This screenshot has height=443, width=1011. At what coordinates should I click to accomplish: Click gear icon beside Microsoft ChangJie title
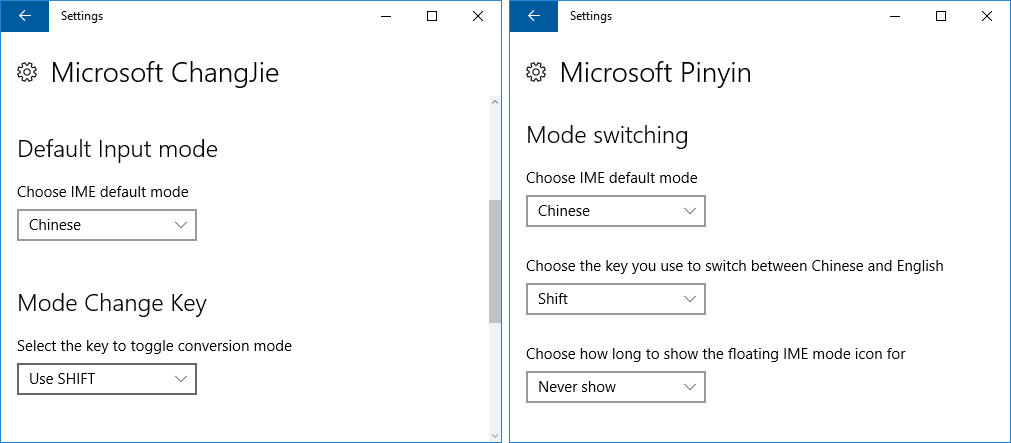point(26,73)
